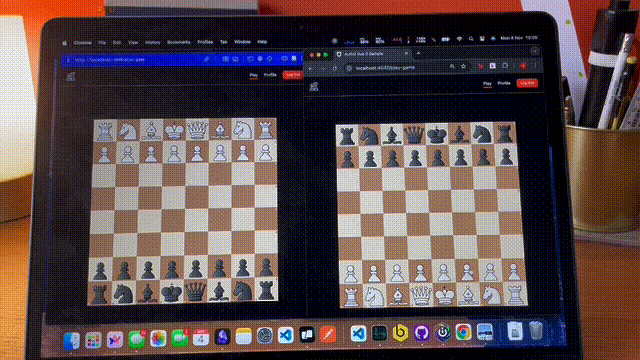Click the pencil edit icon in left window's blue bar
This screenshot has height=360, width=640.
[207, 59]
